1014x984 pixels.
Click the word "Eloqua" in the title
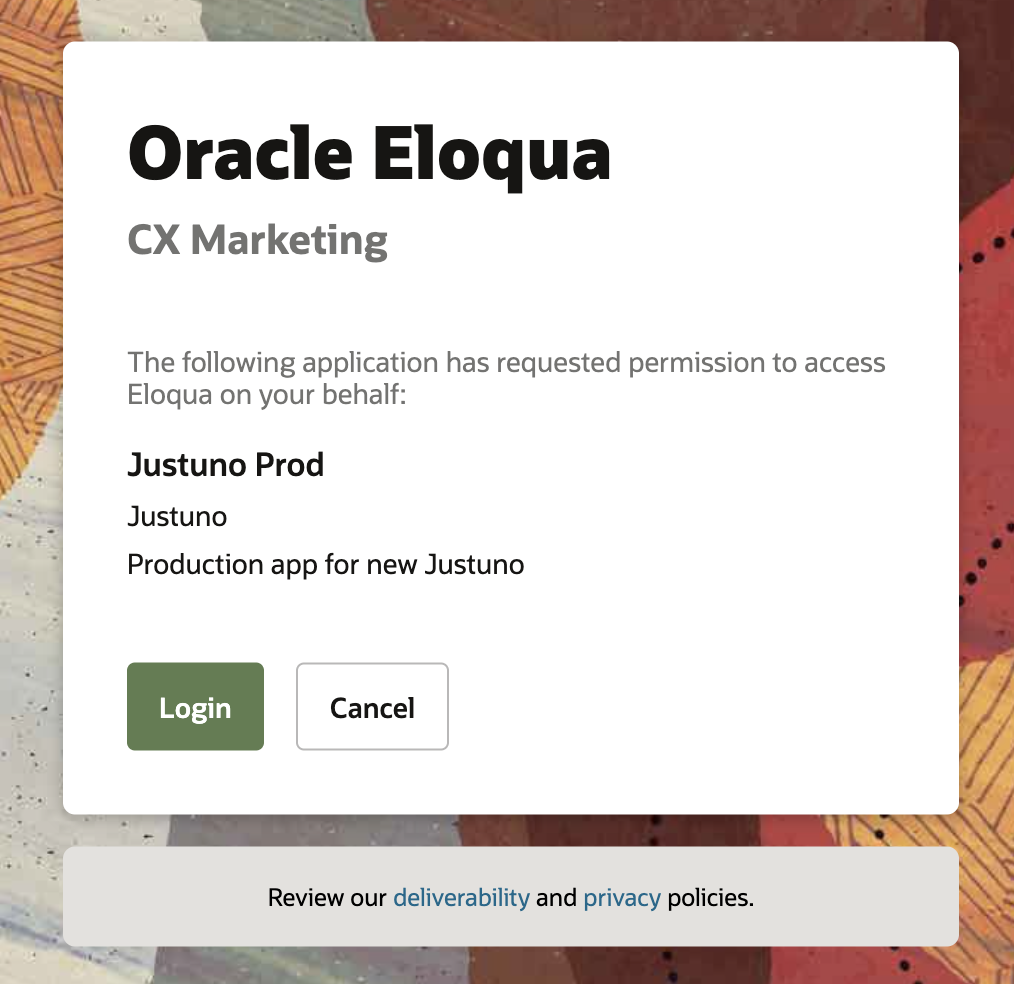(x=492, y=156)
